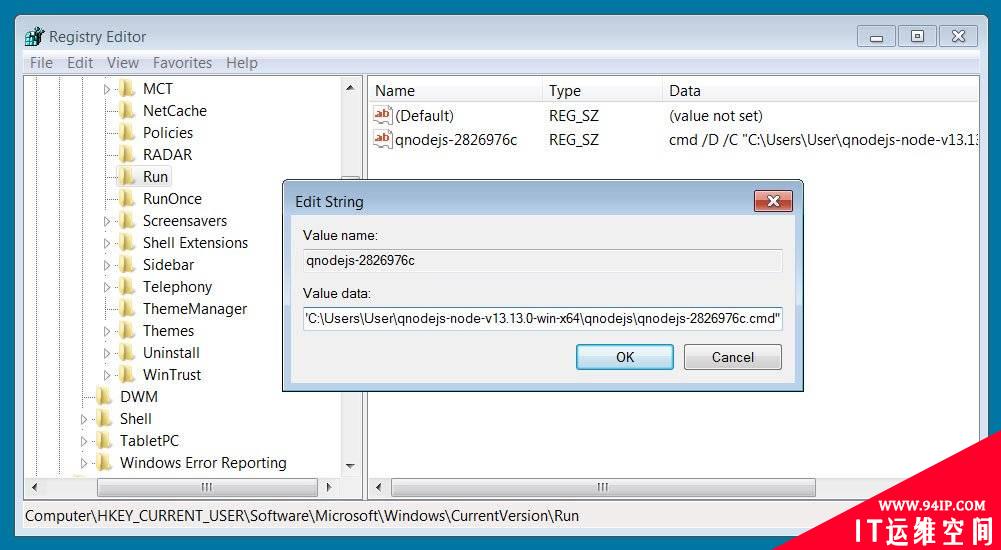Click the Value name field

[543, 260]
